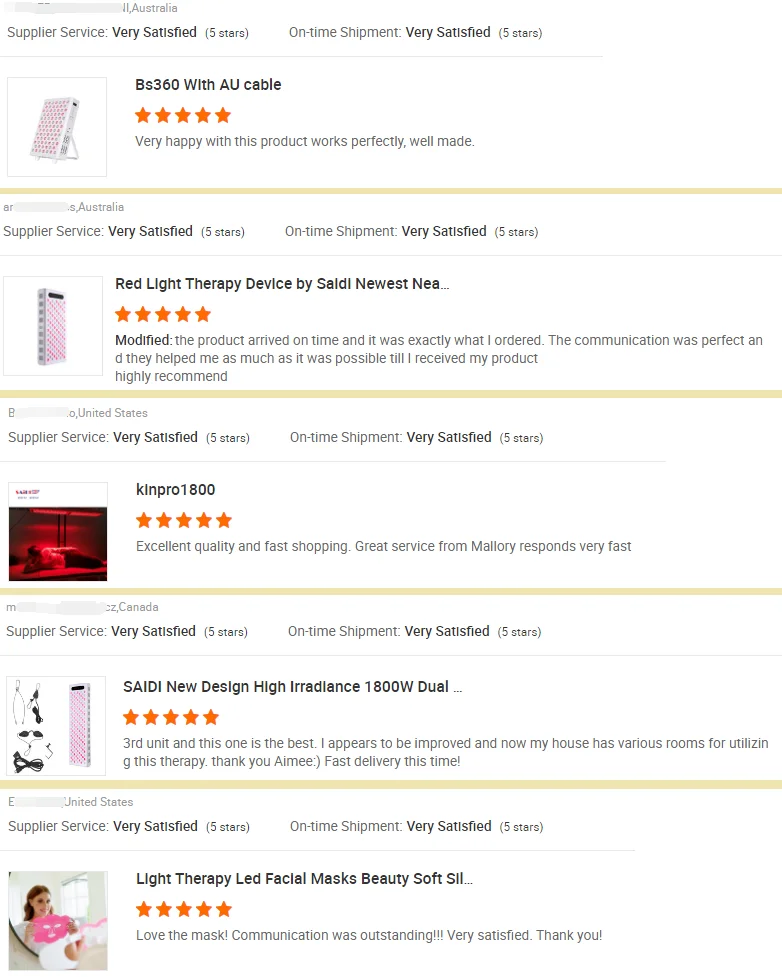Click the first star under Red Light Therapy Device
The width and height of the screenshot is (782, 977).
coord(123,314)
